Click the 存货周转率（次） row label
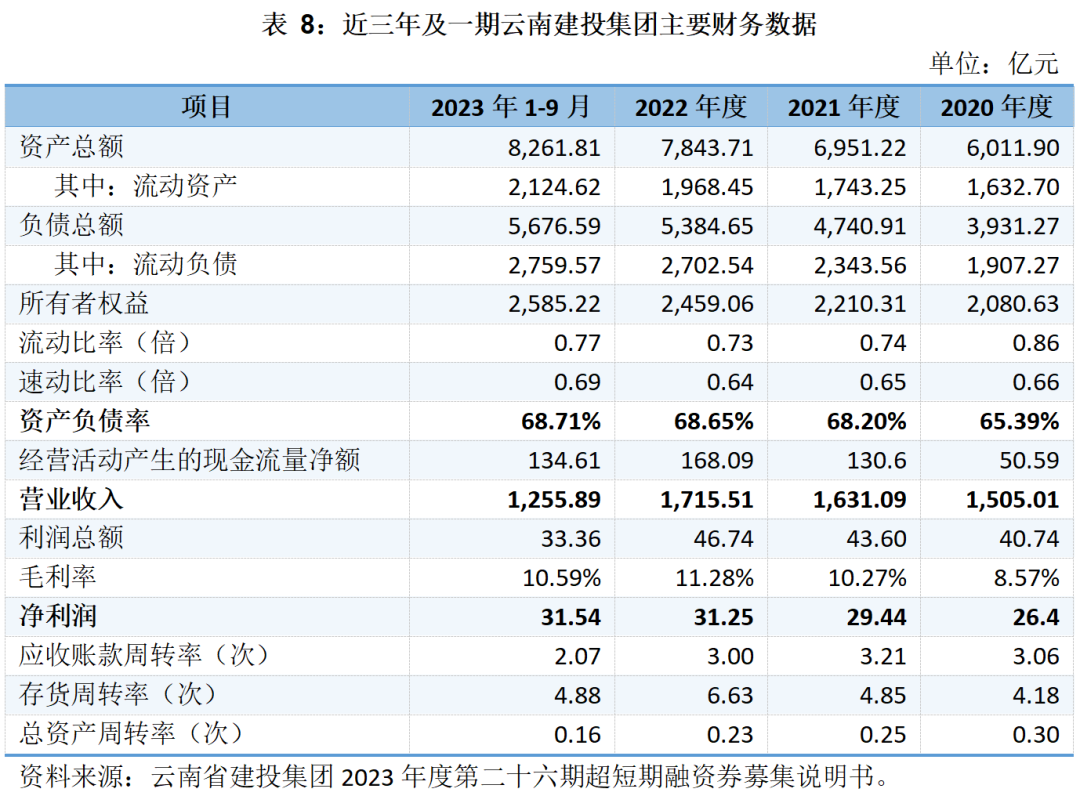 pos(118,694)
